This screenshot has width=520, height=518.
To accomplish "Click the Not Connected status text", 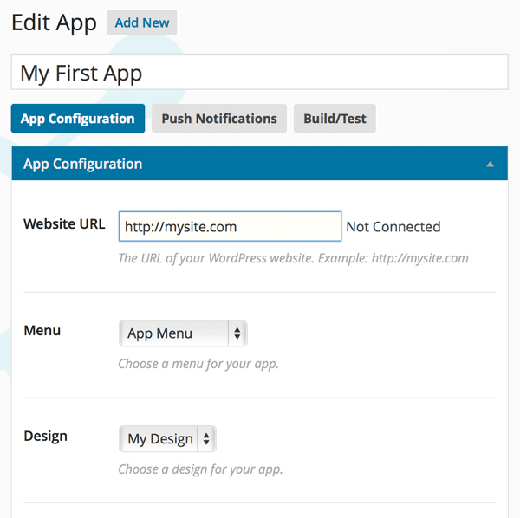I will coord(393,227).
